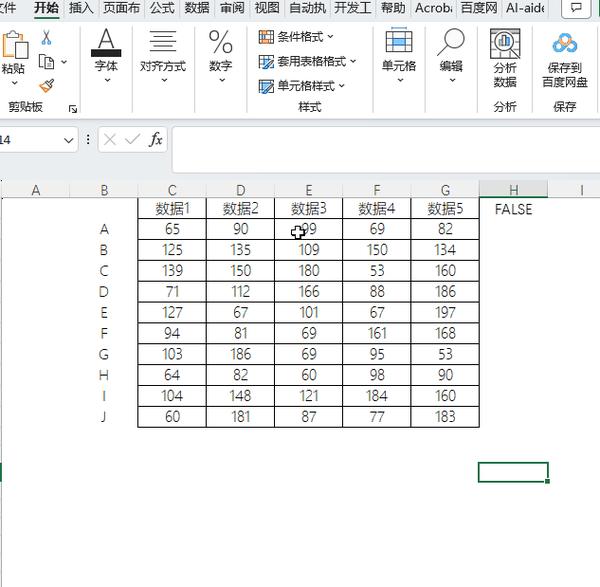Open 条件格式 conditional formatting

click(x=296, y=37)
